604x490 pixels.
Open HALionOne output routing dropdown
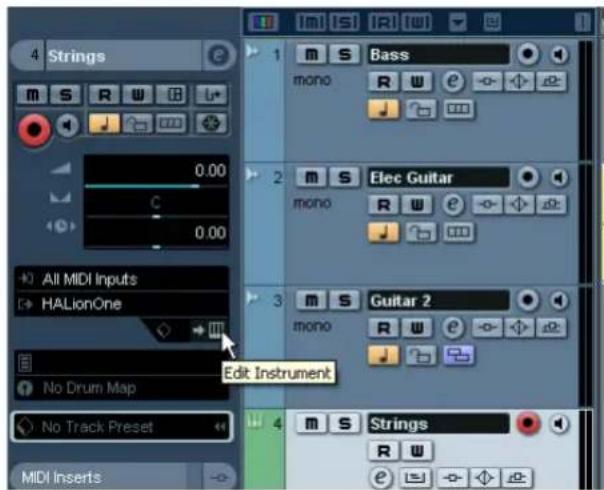(x=122, y=304)
